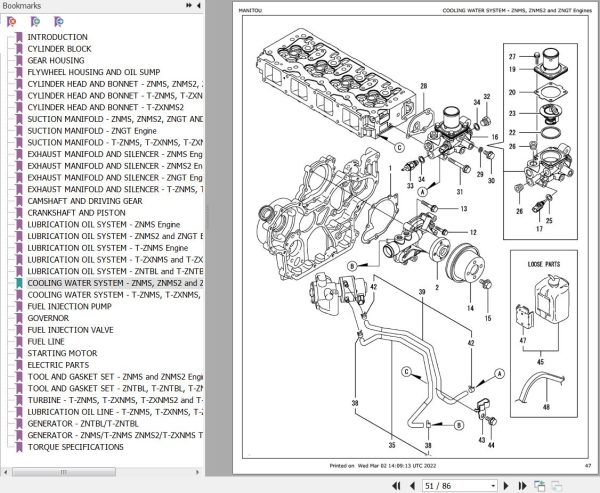Click bookmark icon next to CYLINDER BLOCK

pos(19,49)
